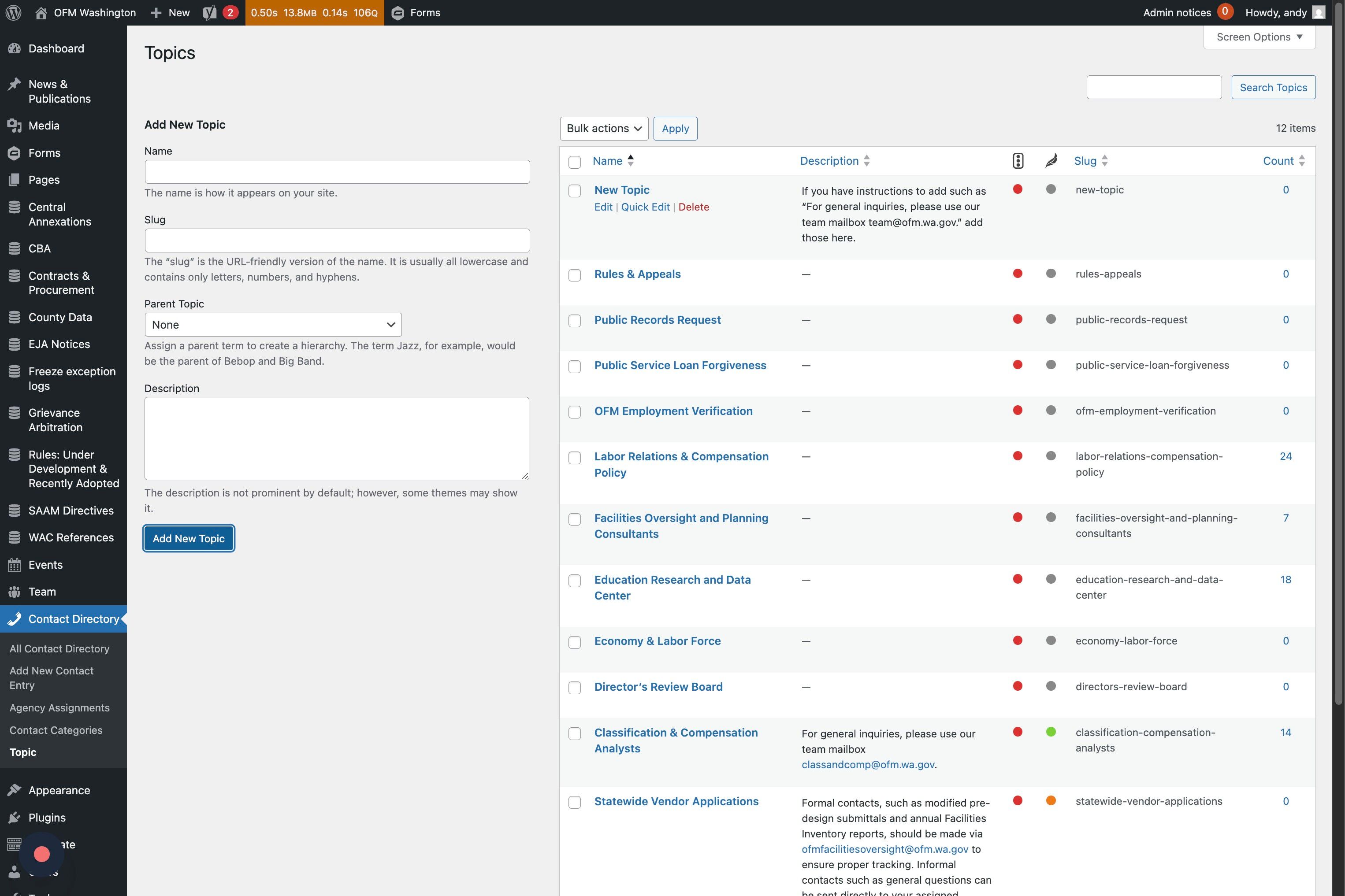Click into the Search Topics text field
This screenshot has height=896, width=1345.
pyautogui.click(x=1153, y=87)
